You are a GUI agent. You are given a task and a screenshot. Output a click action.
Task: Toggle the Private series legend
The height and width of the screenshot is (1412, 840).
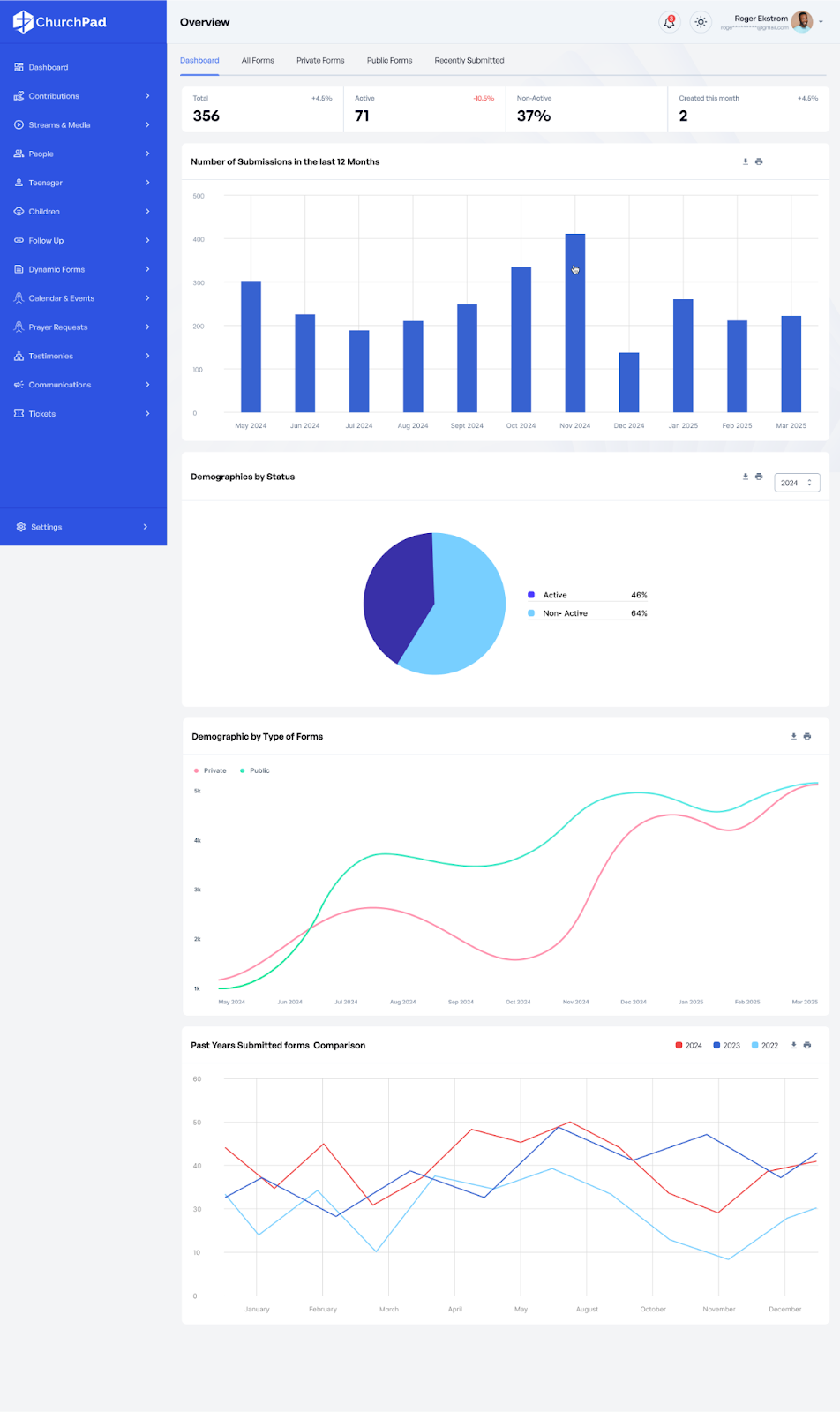tap(210, 770)
